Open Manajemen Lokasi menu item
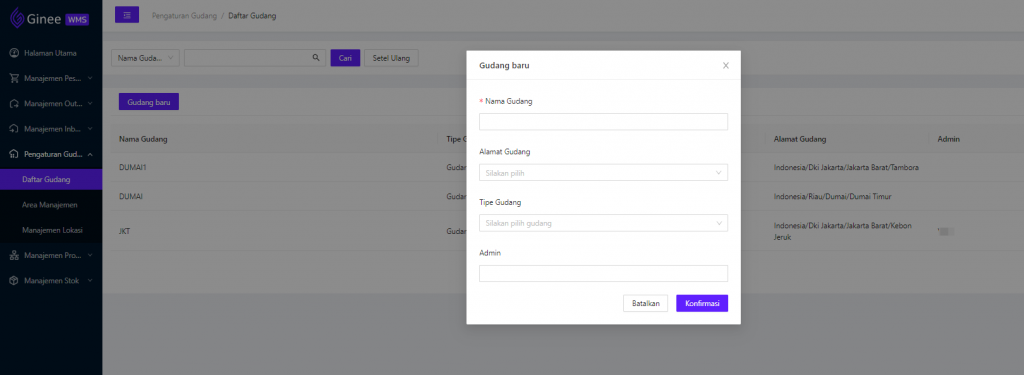Image resolution: width=1024 pixels, height=375 pixels. coord(51,231)
